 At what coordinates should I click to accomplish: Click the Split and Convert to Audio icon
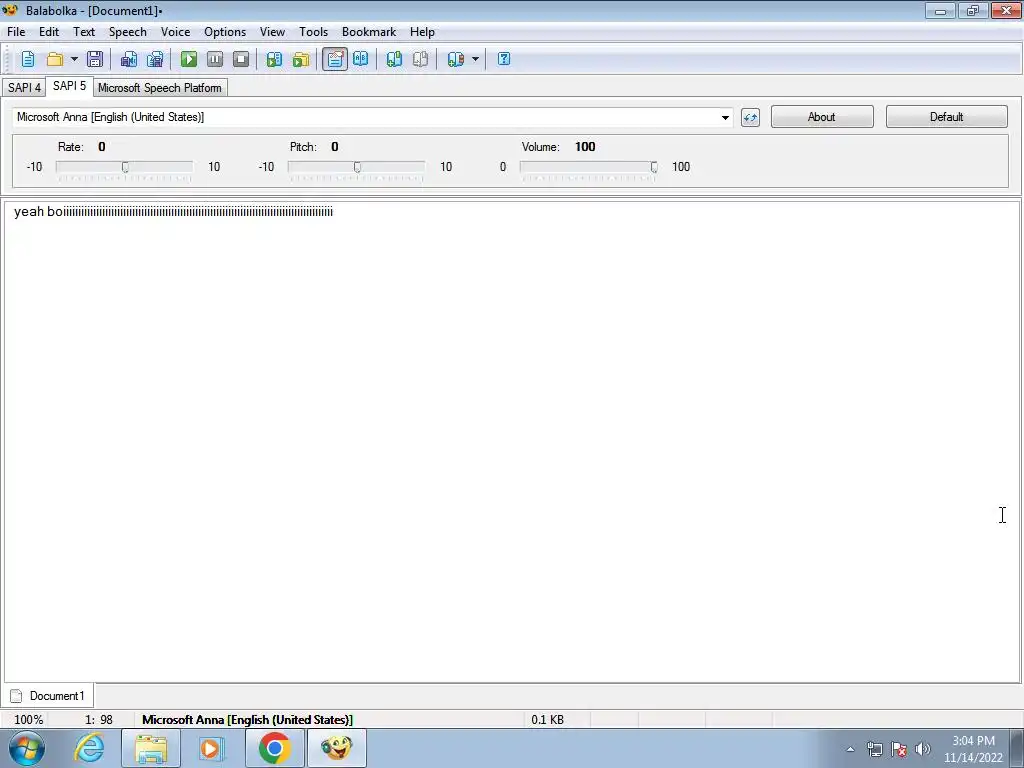pyautogui.click(x=155, y=59)
